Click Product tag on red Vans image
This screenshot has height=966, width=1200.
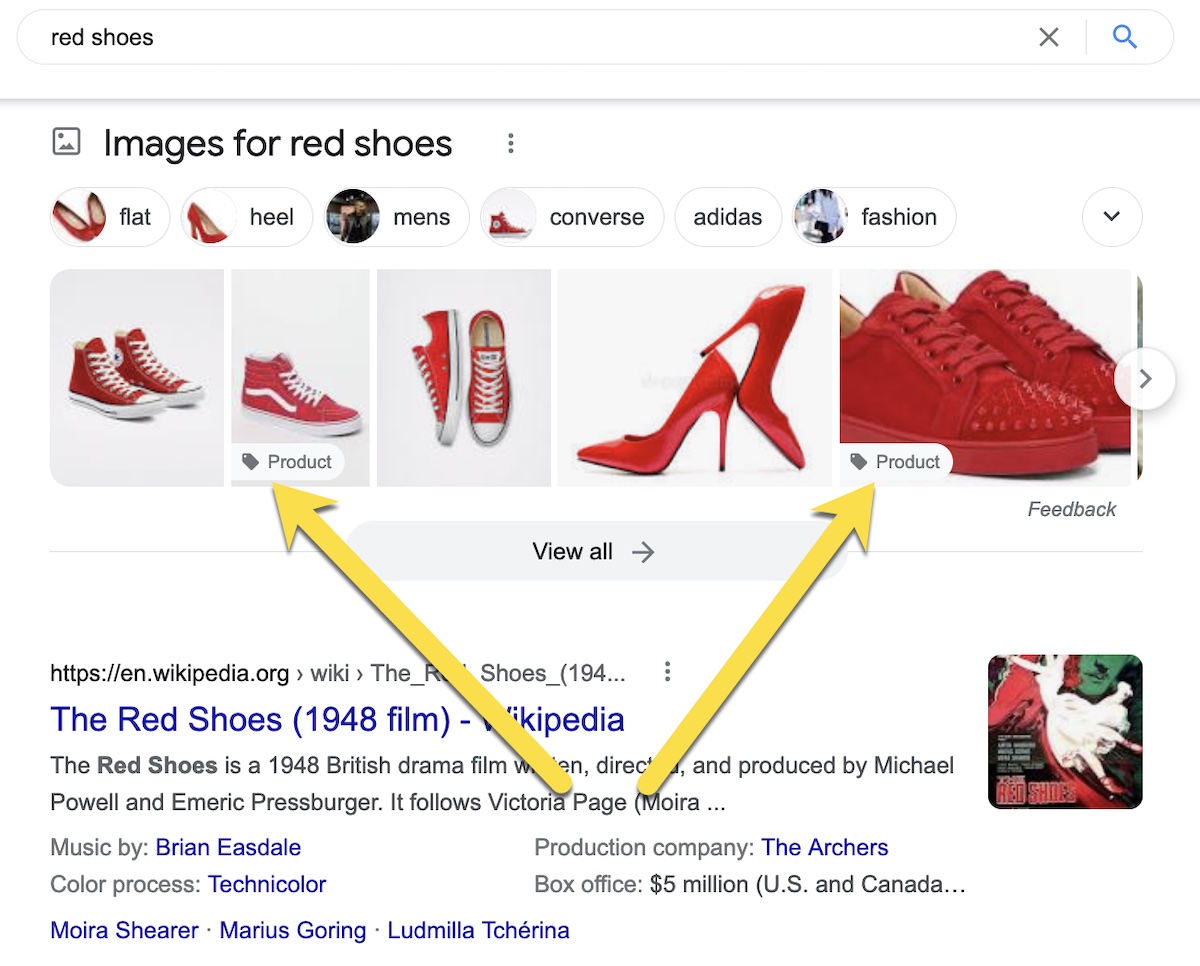click(x=288, y=462)
